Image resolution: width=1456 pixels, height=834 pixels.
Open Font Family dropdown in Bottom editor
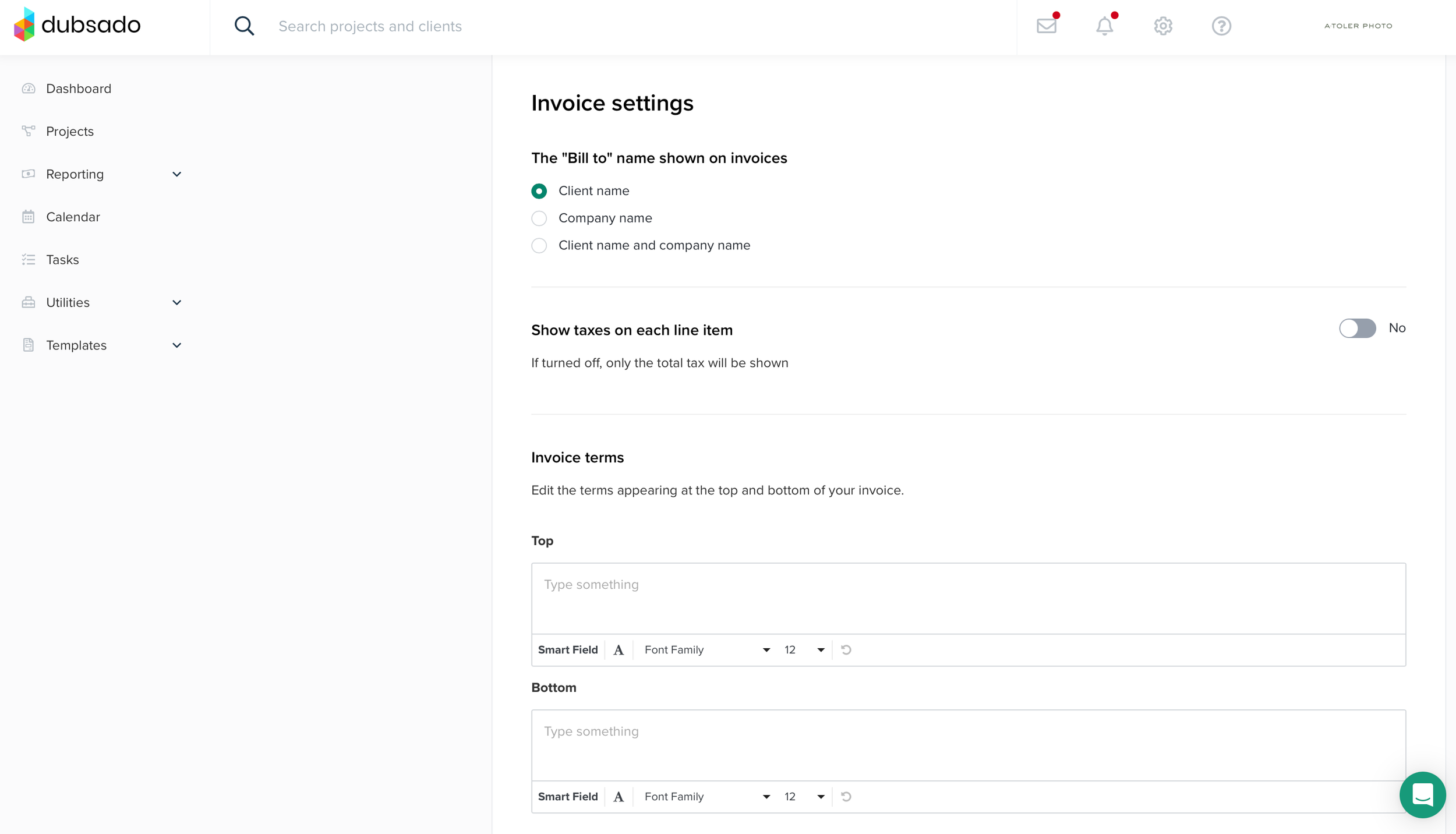click(706, 797)
